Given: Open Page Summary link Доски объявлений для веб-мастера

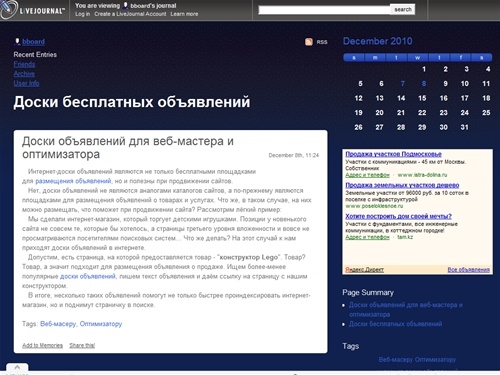Looking at the screenshot, I should pos(406,309).
